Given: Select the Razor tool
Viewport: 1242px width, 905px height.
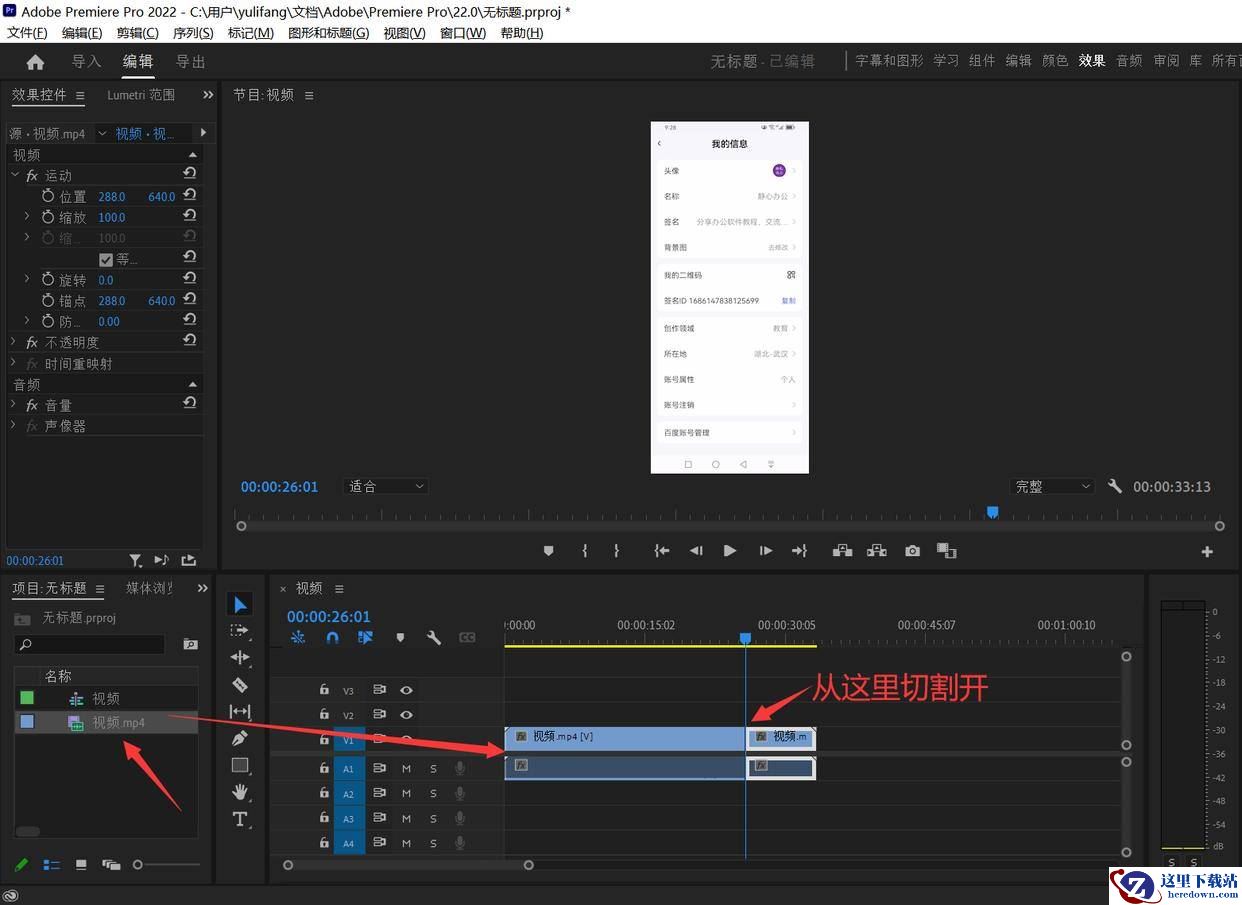Looking at the screenshot, I should [x=240, y=685].
